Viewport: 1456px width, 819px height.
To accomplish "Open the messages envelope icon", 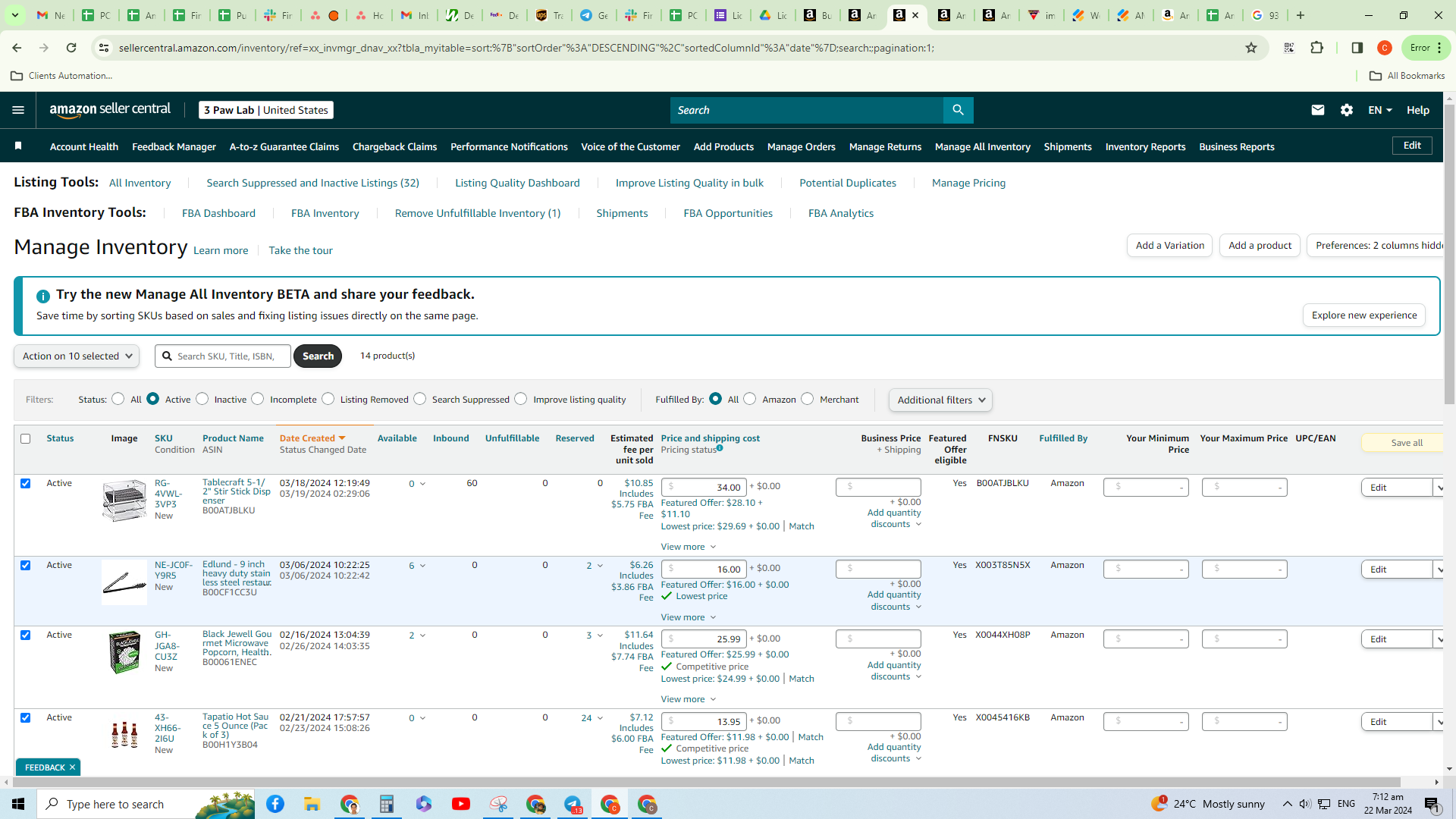I will pyautogui.click(x=1317, y=110).
